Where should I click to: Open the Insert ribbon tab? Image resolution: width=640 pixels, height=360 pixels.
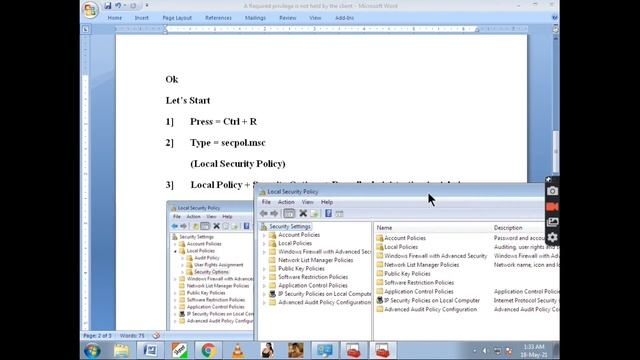[142, 18]
